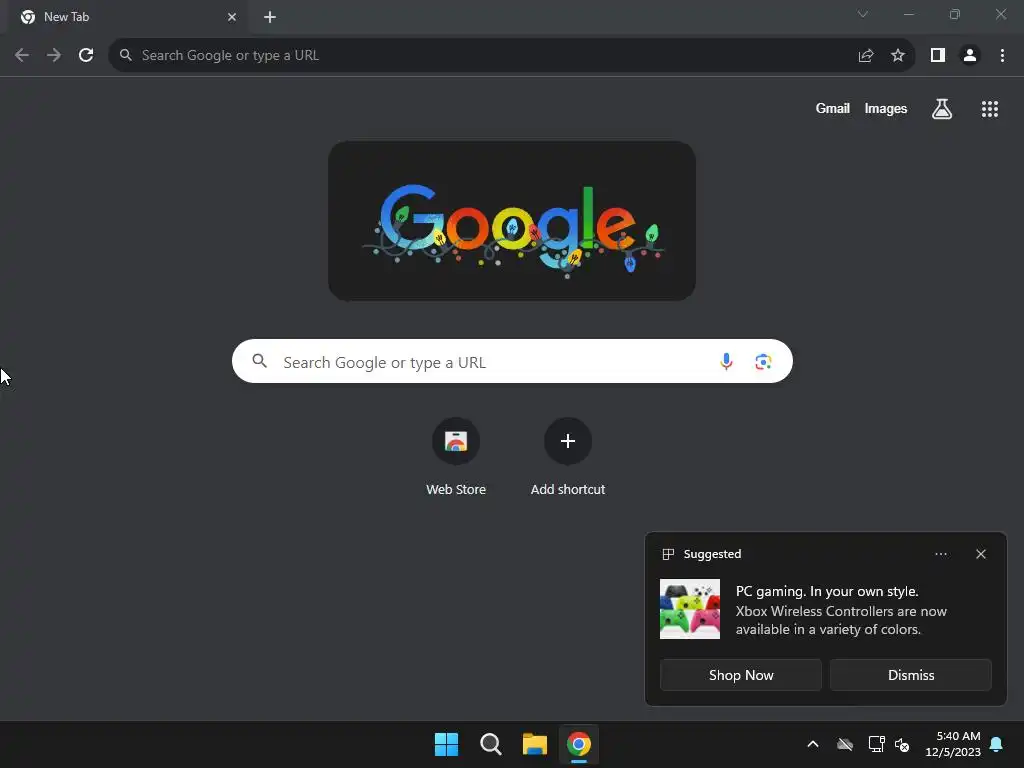This screenshot has height=768, width=1024.
Task: Open the Windows Start menu
Action: (447, 744)
